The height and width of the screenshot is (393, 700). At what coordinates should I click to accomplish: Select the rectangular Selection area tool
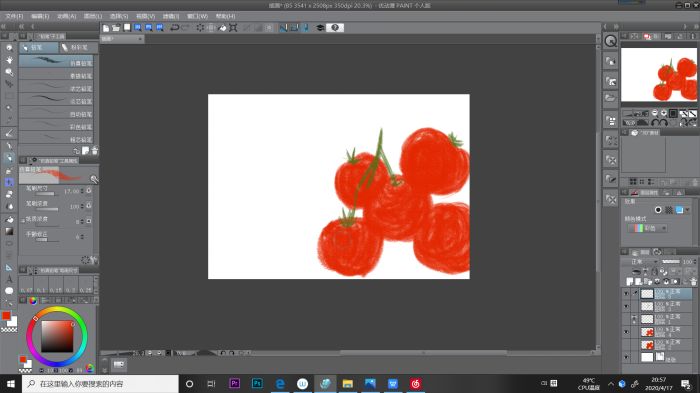(x=9, y=96)
